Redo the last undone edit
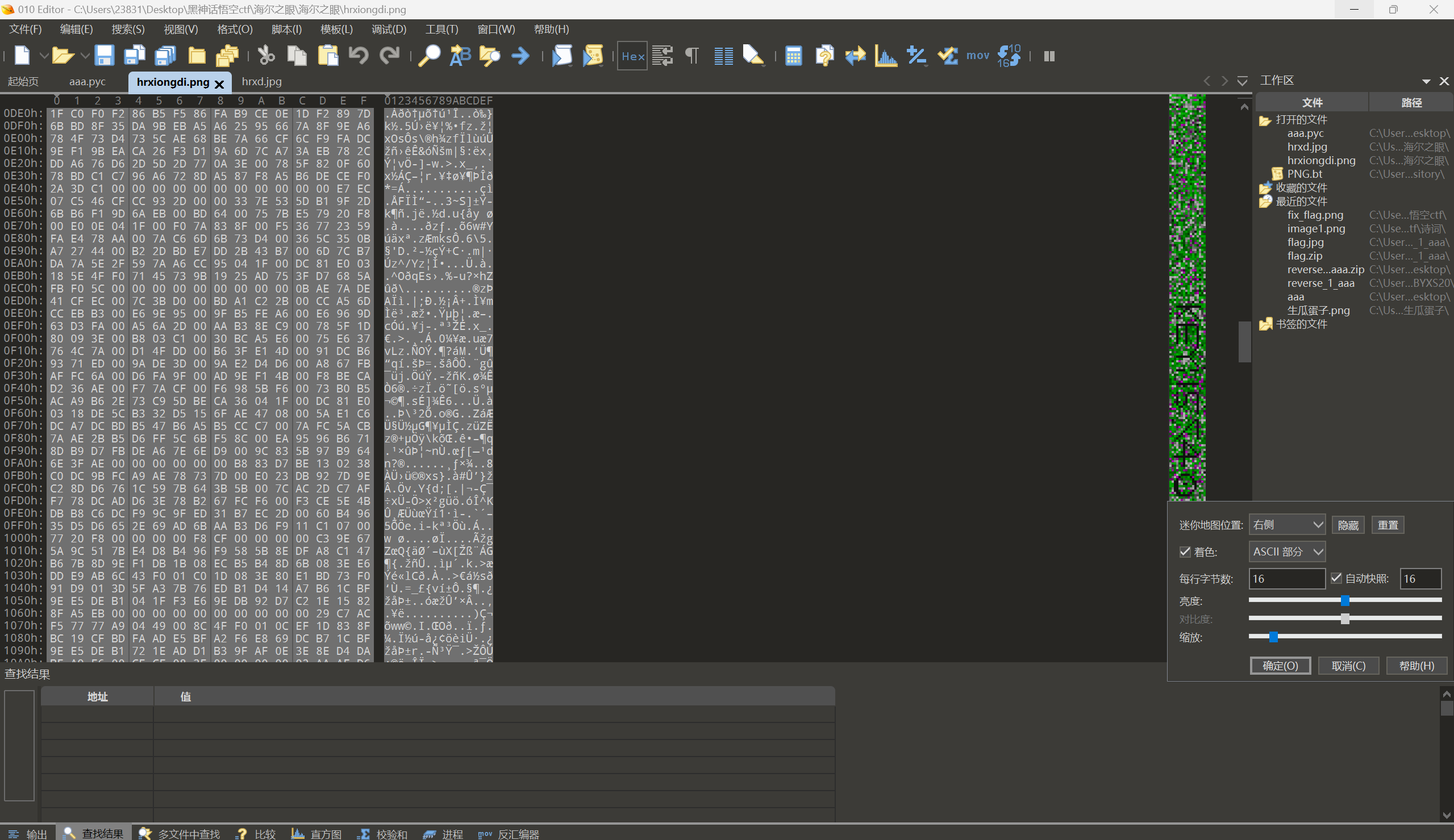1454x840 pixels. 389,56
